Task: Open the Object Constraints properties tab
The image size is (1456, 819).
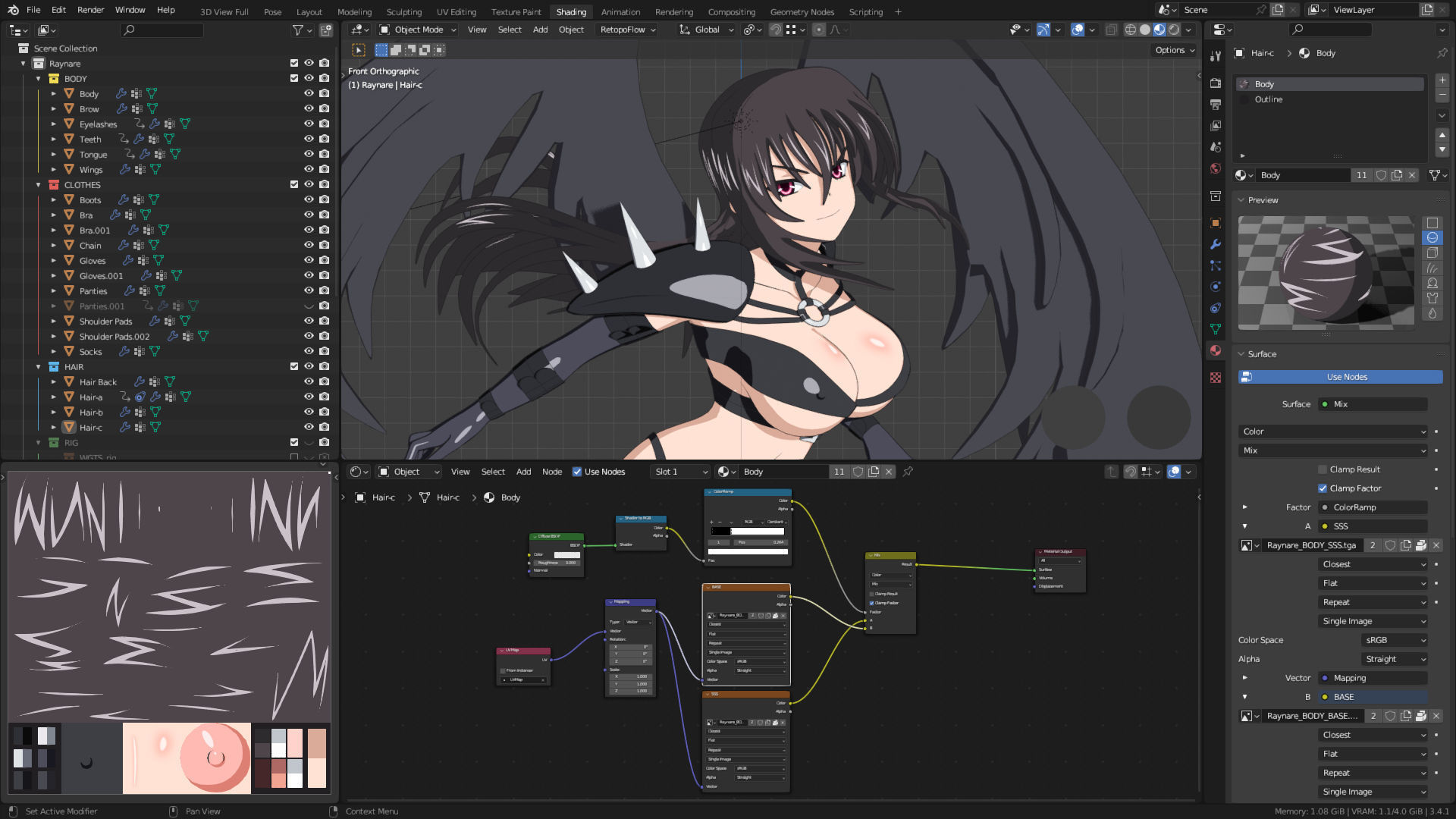Action: click(1216, 308)
